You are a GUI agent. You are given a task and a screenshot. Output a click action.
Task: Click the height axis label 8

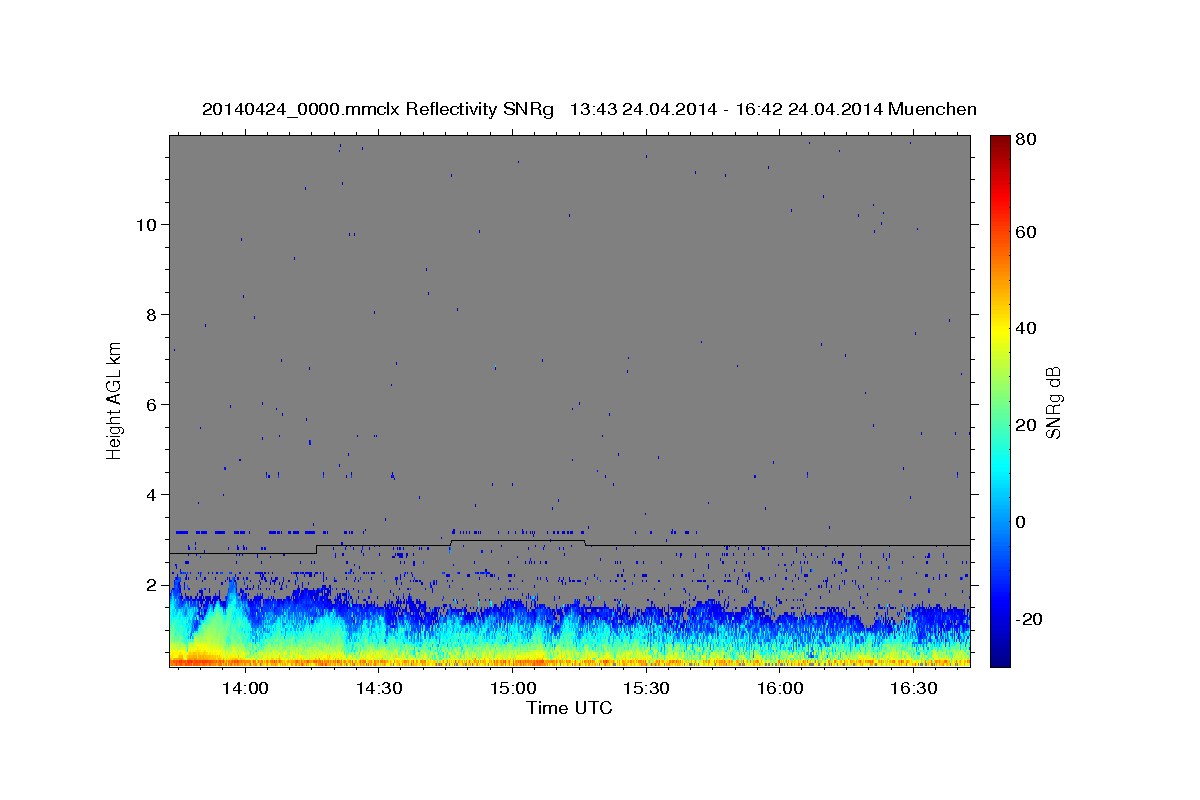click(x=153, y=314)
